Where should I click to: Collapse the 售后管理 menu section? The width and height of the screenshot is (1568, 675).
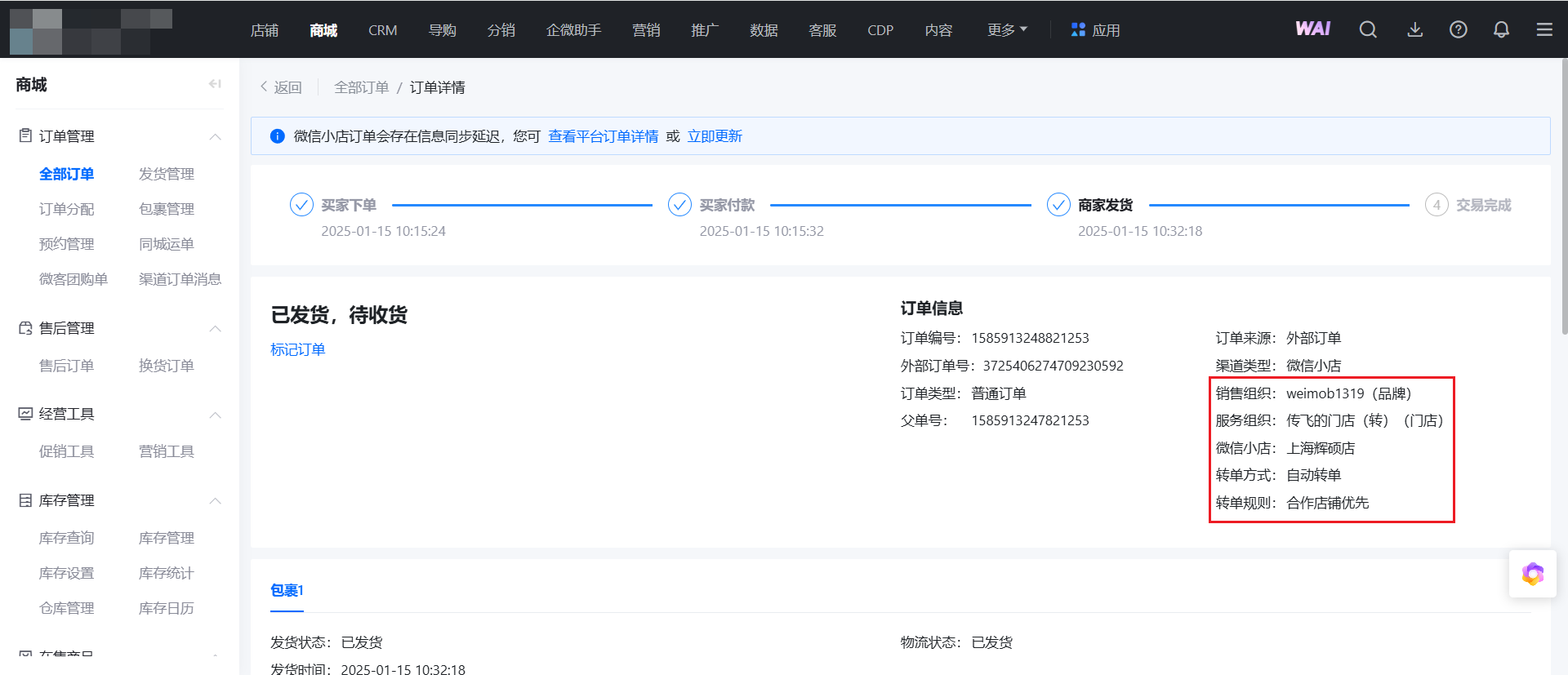[x=215, y=328]
